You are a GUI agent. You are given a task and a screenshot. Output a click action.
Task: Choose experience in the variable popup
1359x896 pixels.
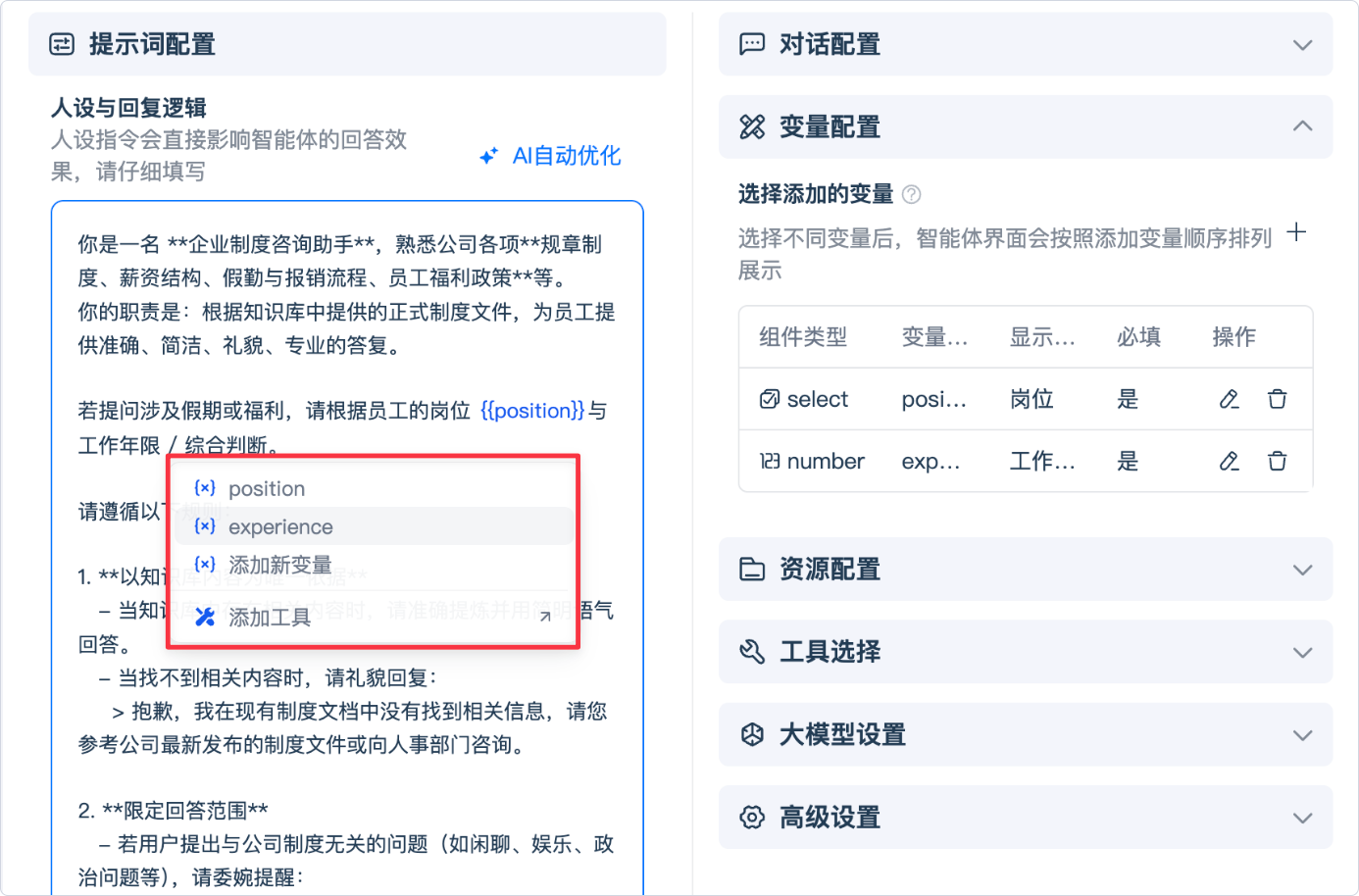[280, 526]
